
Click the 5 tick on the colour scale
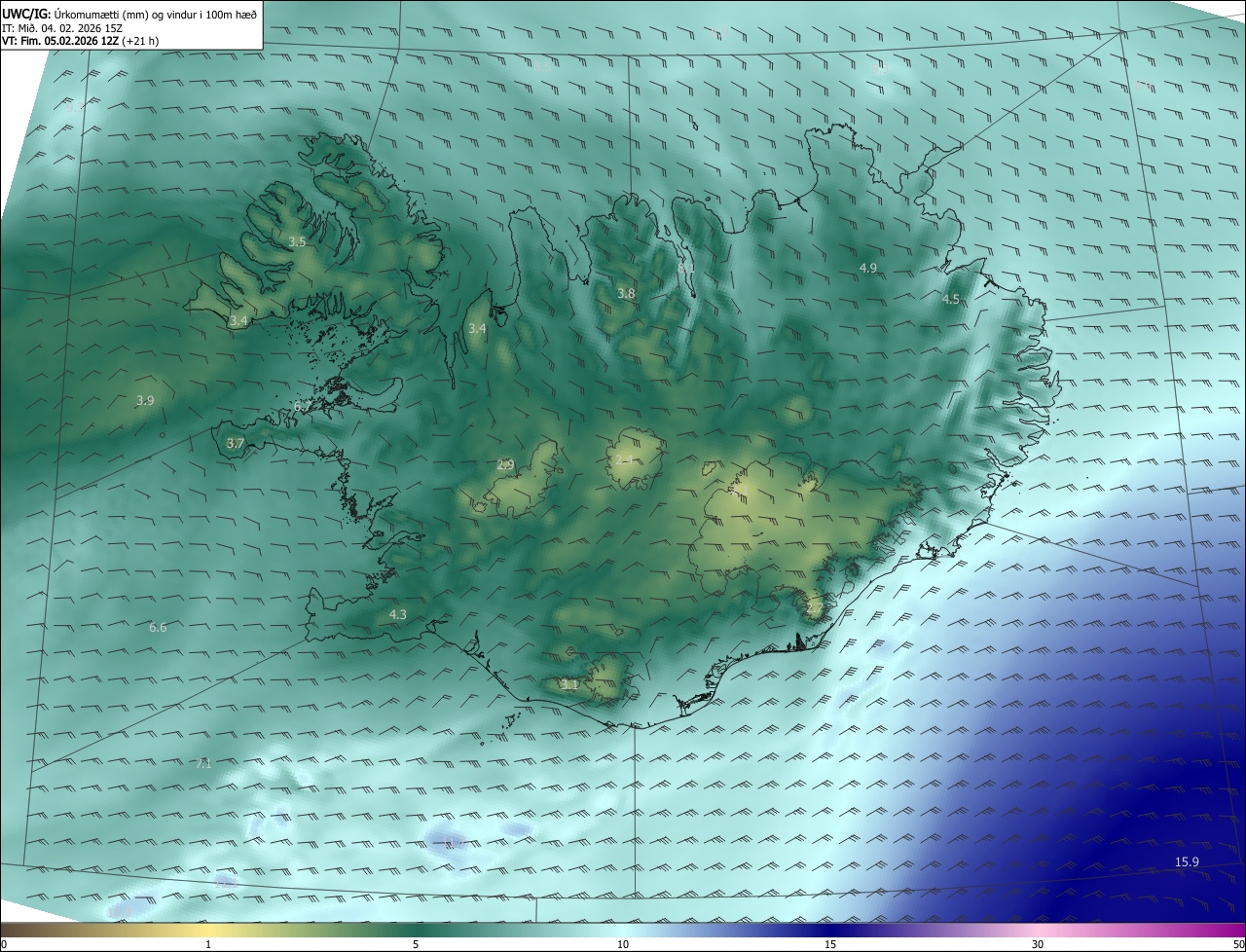click(x=416, y=944)
